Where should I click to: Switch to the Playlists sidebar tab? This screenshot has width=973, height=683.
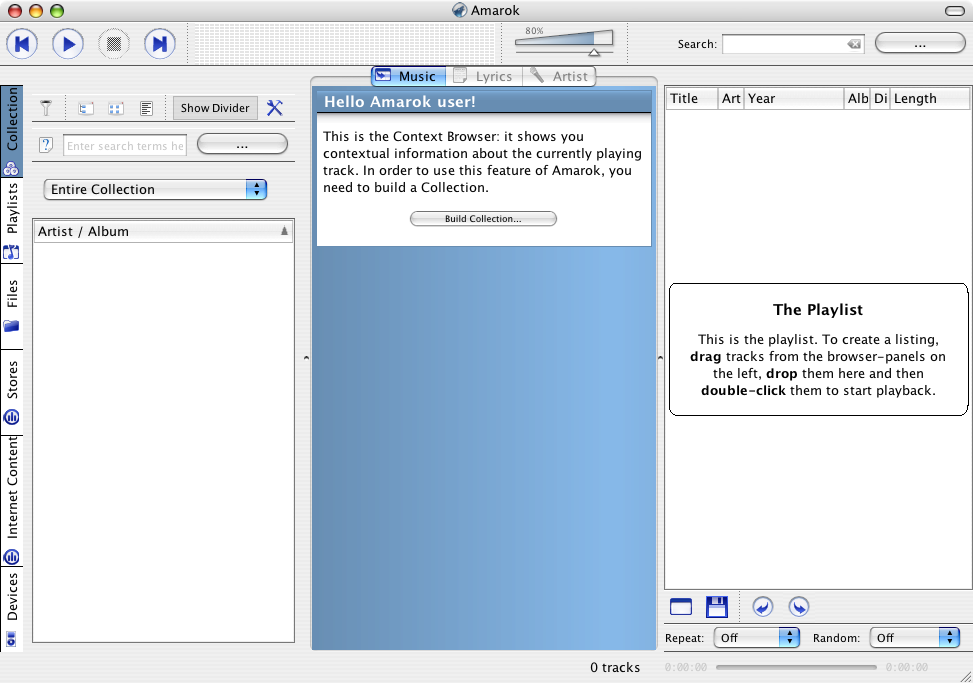click(x=11, y=221)
